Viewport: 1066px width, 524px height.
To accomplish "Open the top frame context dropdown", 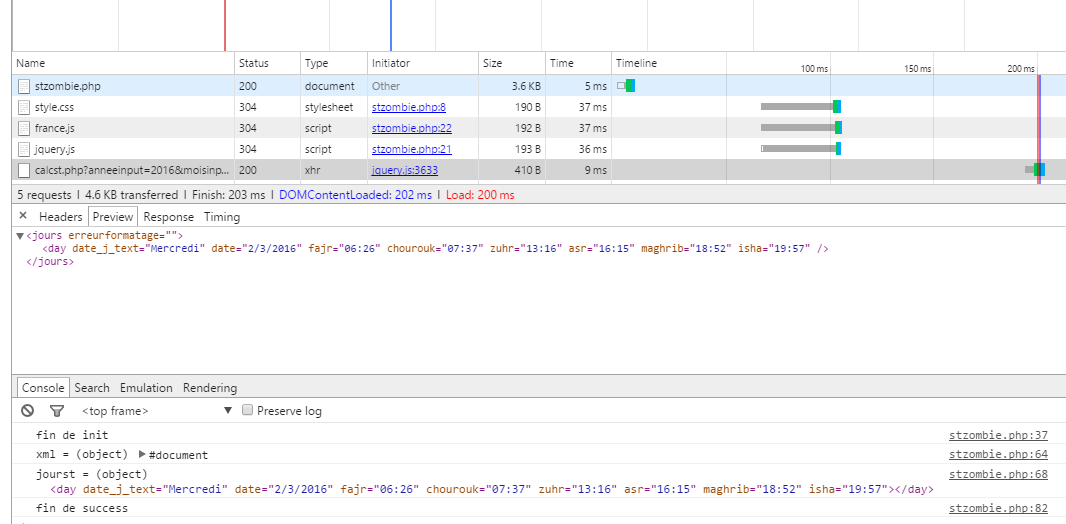I will (156, 411).
